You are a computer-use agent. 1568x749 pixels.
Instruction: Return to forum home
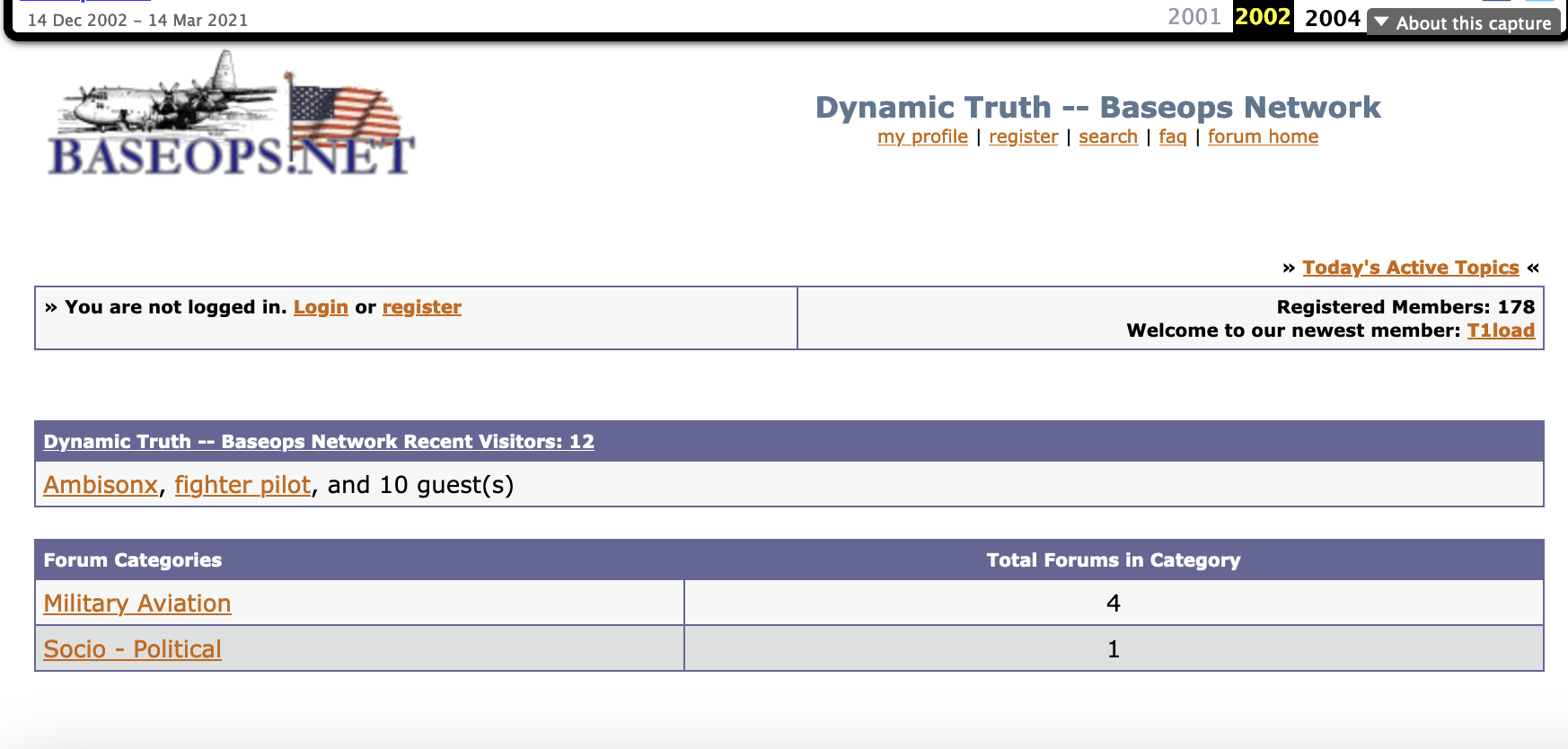point(1263,137)
